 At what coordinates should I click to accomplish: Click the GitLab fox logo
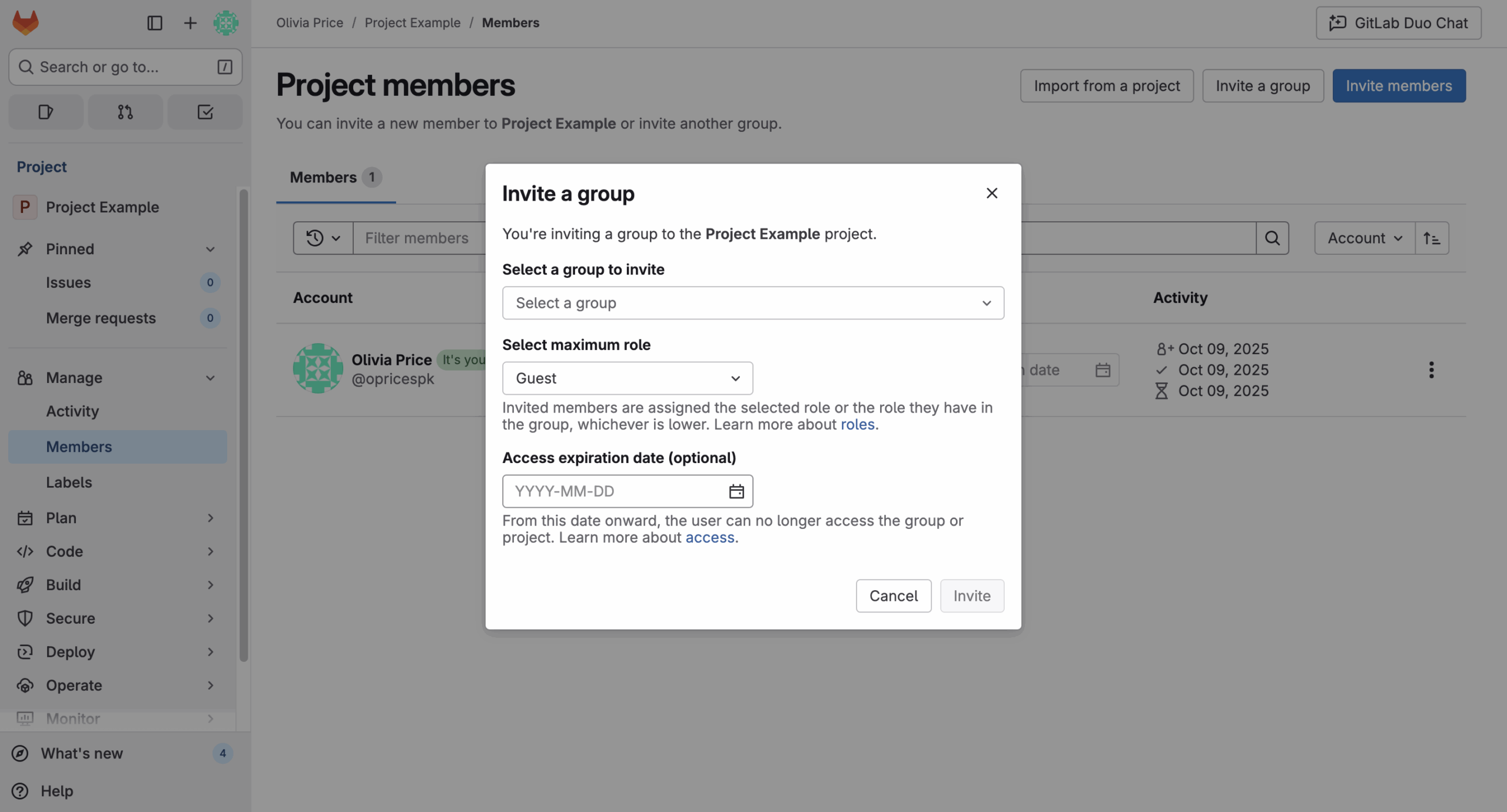click(x=25, y=23)
